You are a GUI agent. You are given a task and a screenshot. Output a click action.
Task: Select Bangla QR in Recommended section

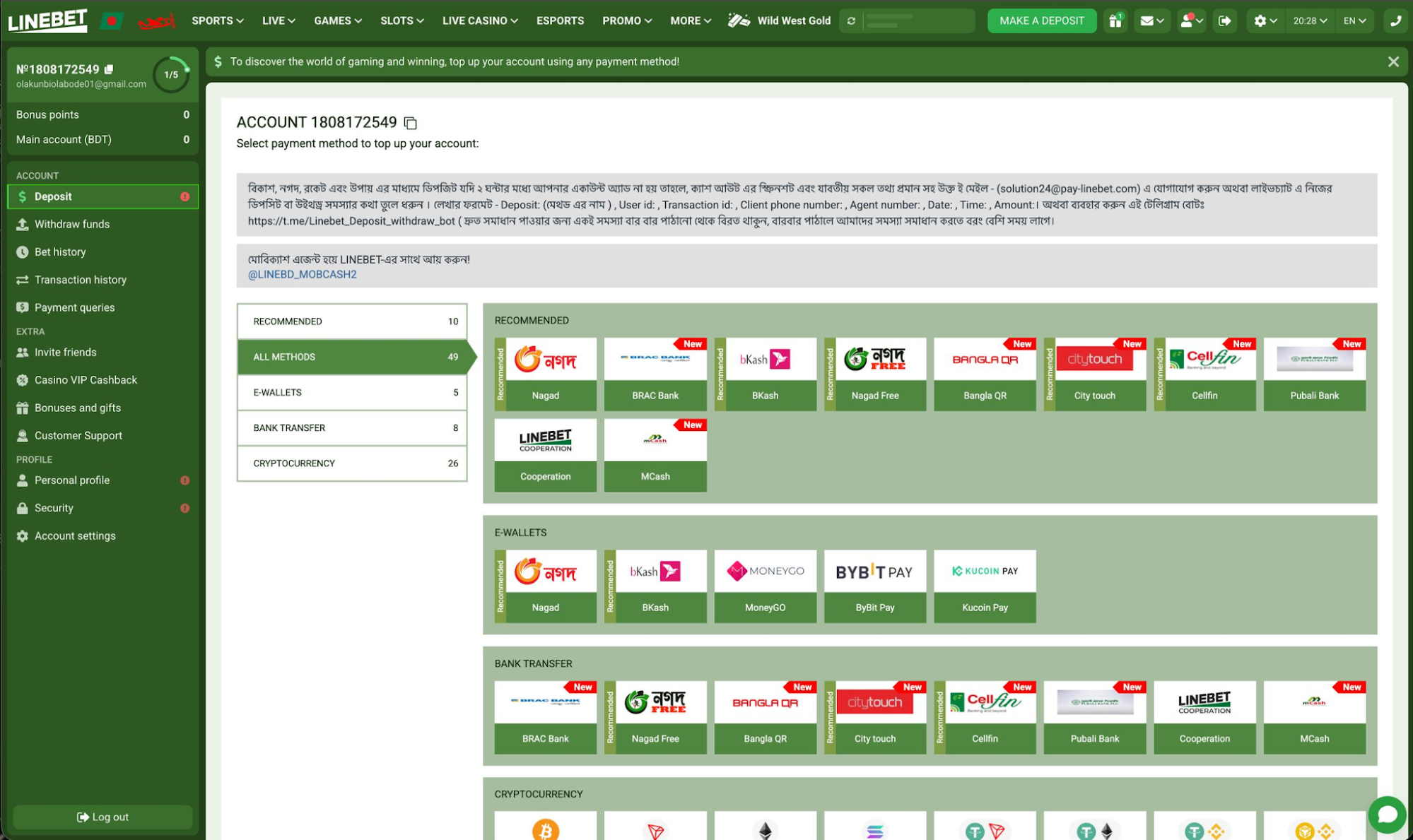(985, 374)
